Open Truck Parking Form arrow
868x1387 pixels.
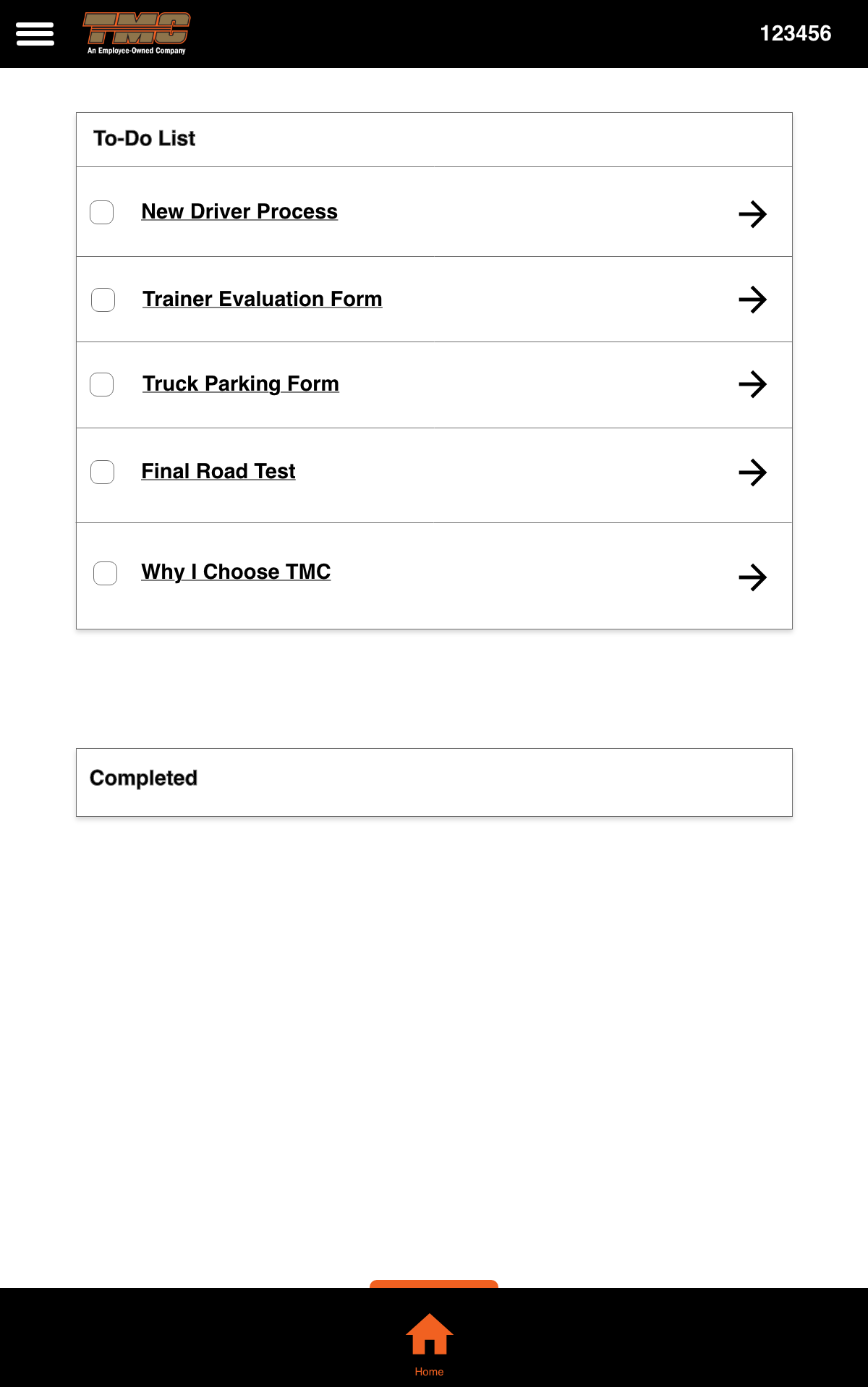point(752,384)
